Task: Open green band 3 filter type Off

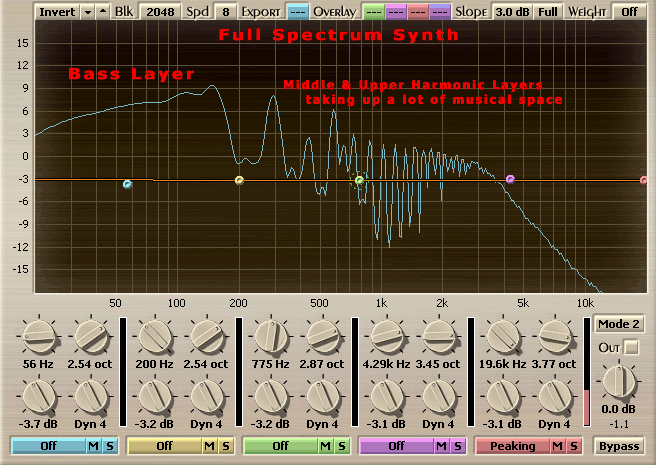Action: coord(280,446)
